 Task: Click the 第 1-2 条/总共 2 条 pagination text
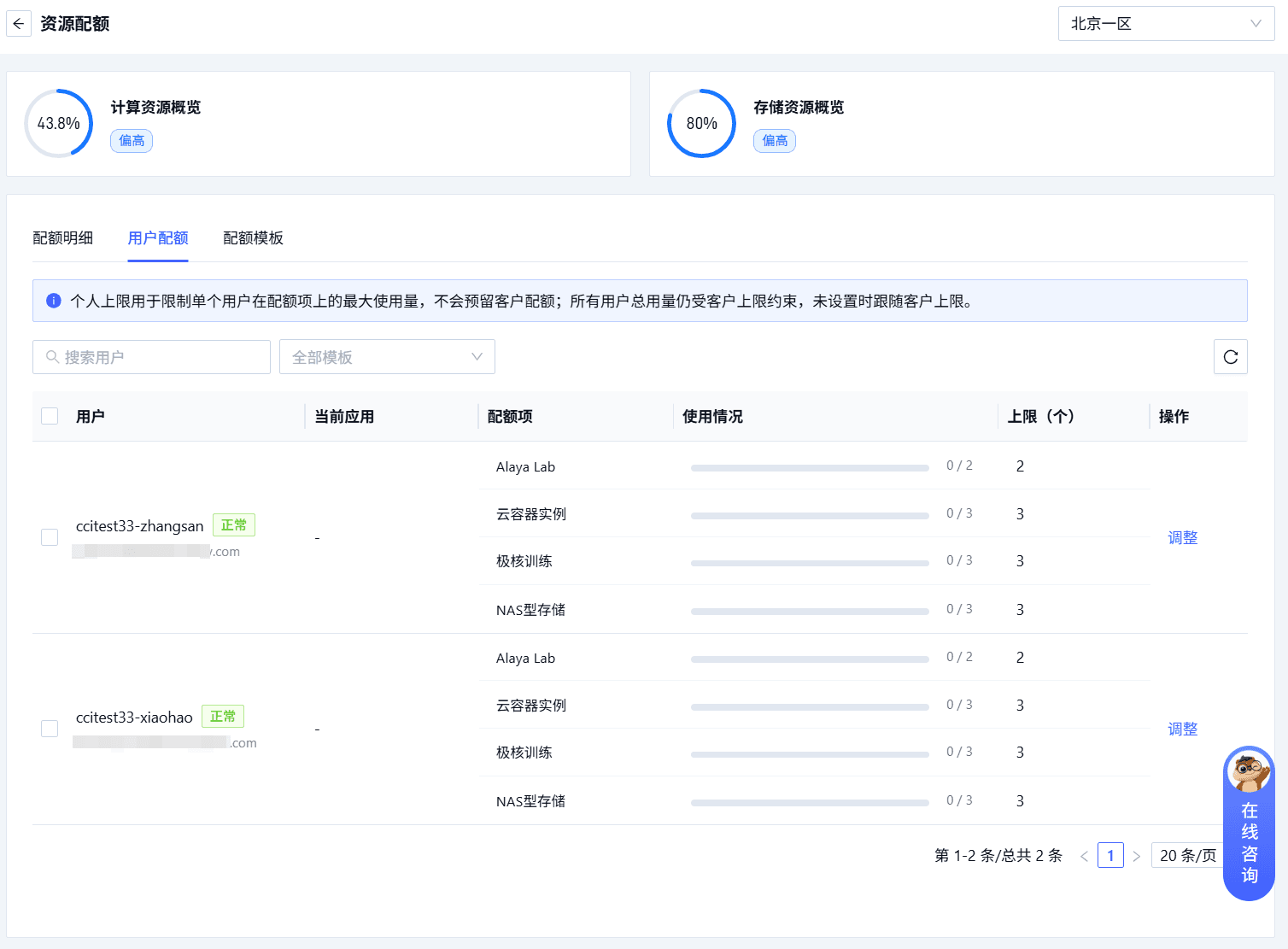pyautogui.click(x=998, y=856)
